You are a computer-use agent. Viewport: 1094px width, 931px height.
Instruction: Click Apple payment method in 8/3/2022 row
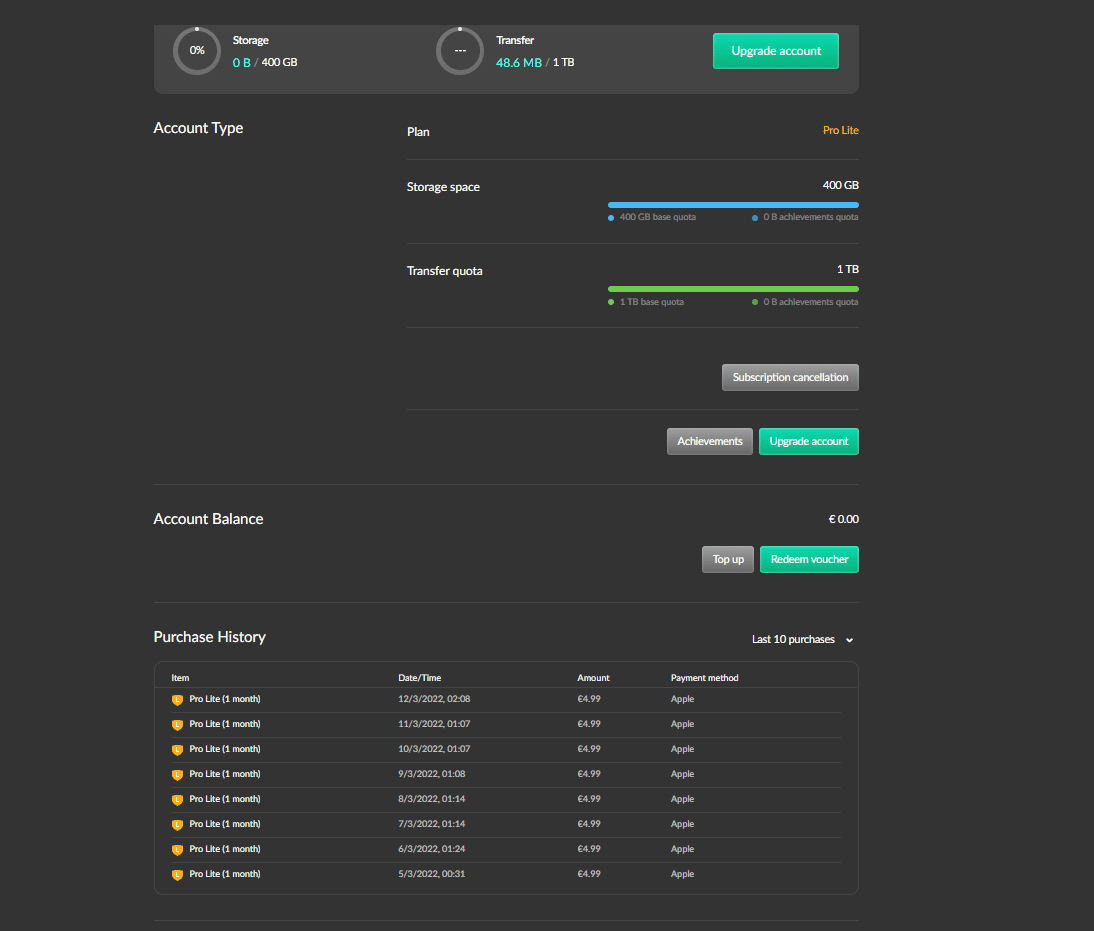click(x=682, y=799)
